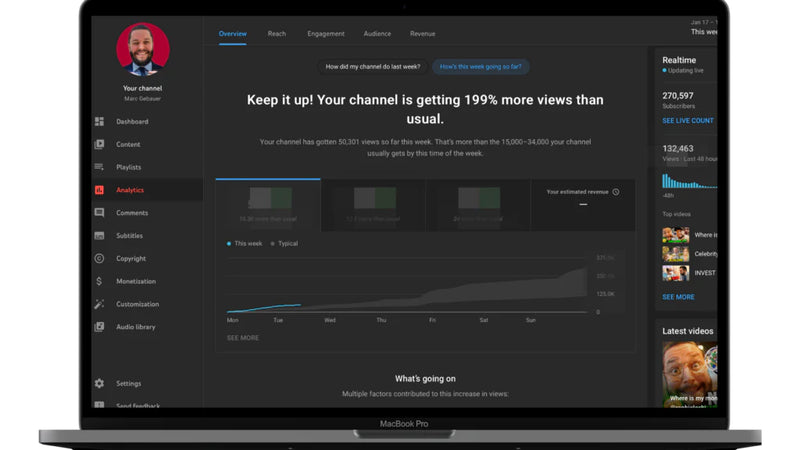Click the Monetization dollar icon

(x=99, y=282)
